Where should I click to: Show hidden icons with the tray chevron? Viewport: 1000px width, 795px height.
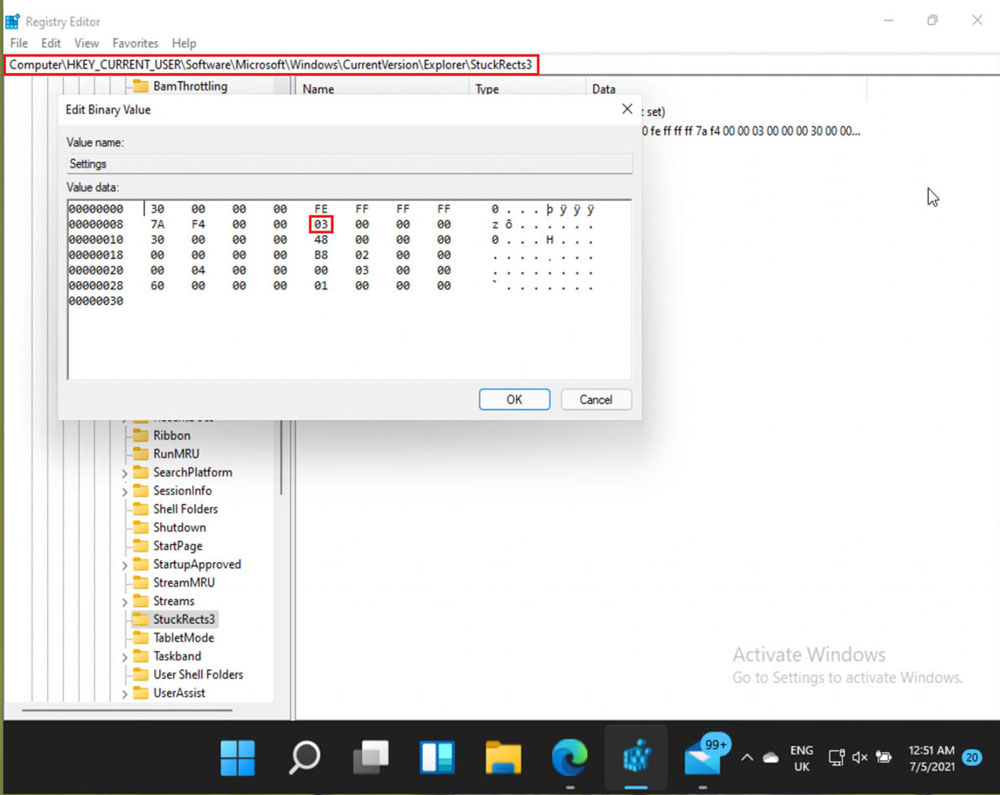748,758
